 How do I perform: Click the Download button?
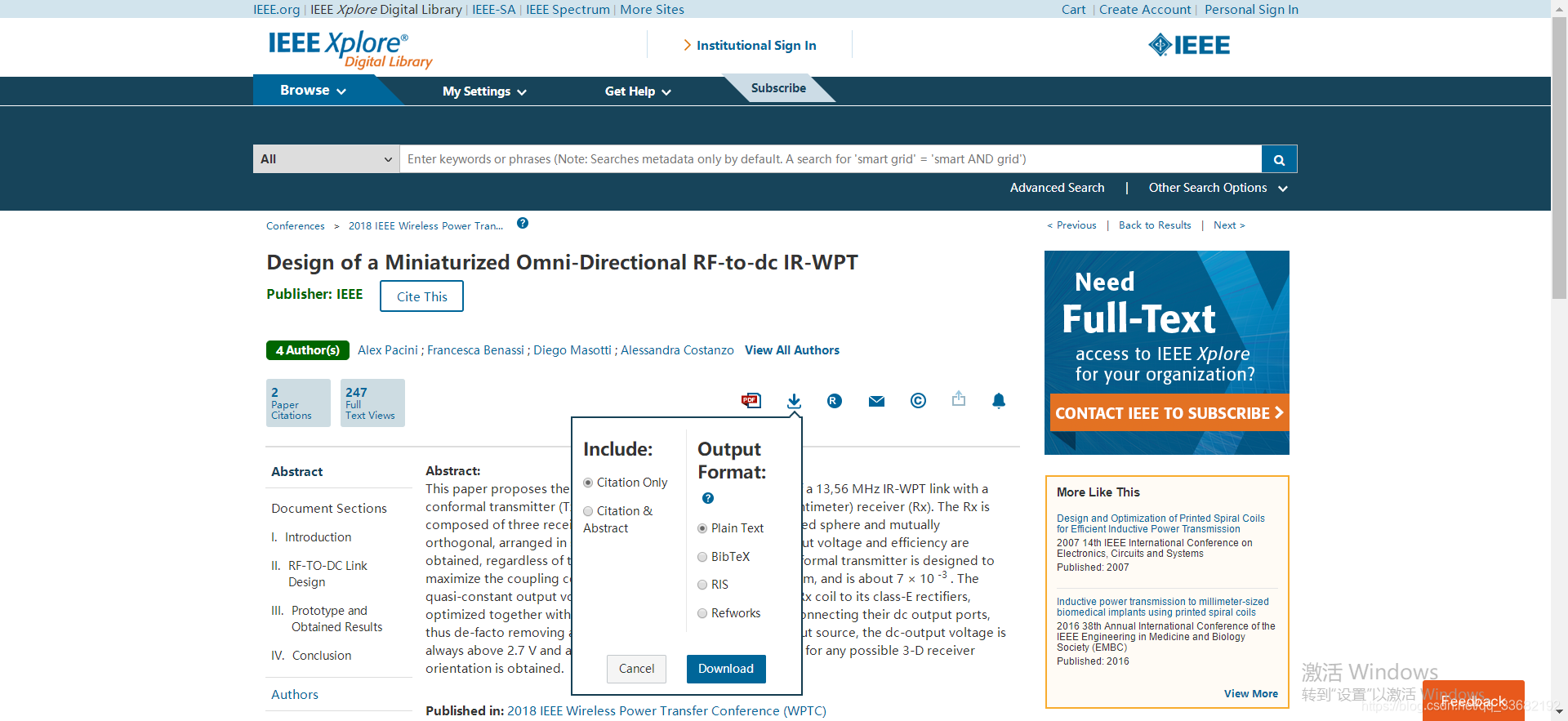726,669
